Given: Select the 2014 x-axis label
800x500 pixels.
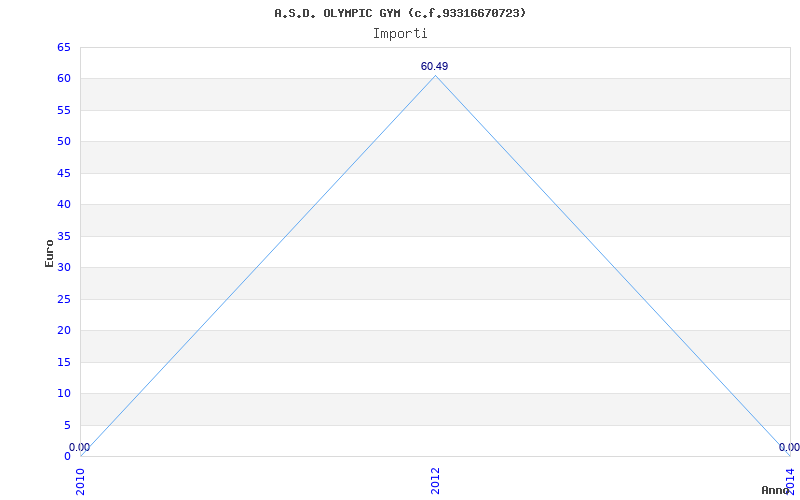Looking at the screenshot, I should coord(790,481).
